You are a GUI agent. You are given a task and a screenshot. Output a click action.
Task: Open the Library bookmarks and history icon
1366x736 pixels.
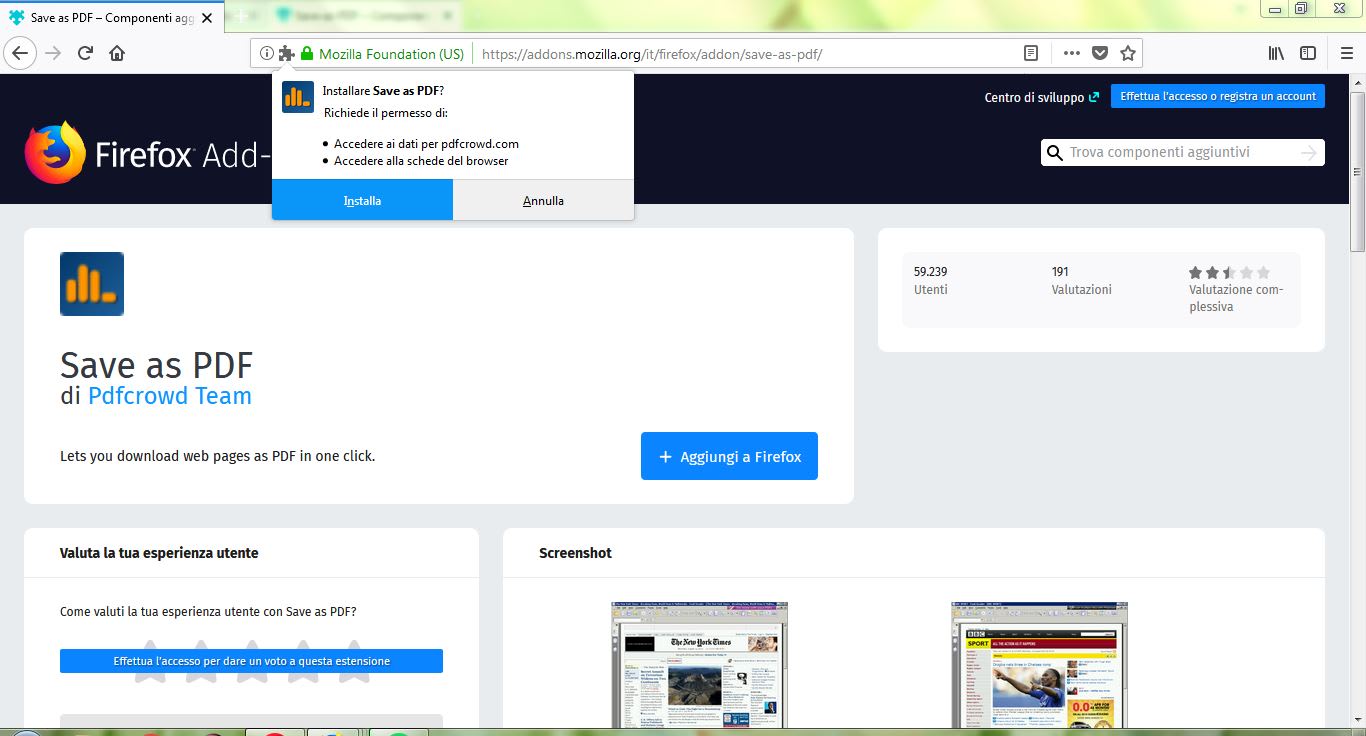(1276, 54)
